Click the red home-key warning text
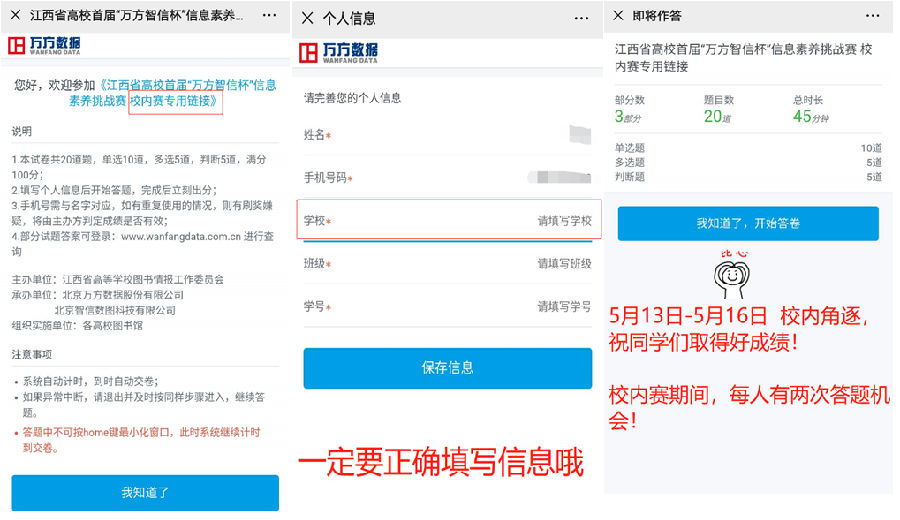The height and width of the screenshot is (520, 900). [x=141, y=440]
